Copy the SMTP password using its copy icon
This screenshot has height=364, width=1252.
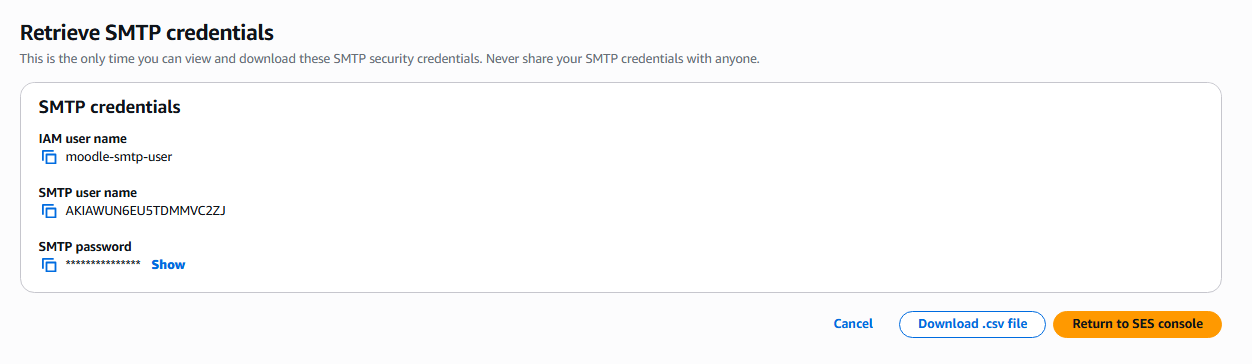(x=49, y=265)
